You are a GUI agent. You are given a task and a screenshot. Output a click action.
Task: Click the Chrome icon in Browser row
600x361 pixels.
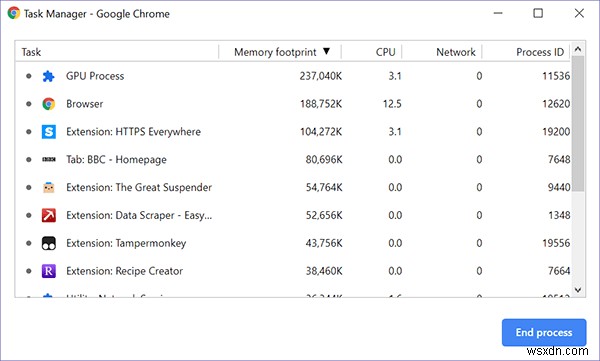[x=49, y=104]
